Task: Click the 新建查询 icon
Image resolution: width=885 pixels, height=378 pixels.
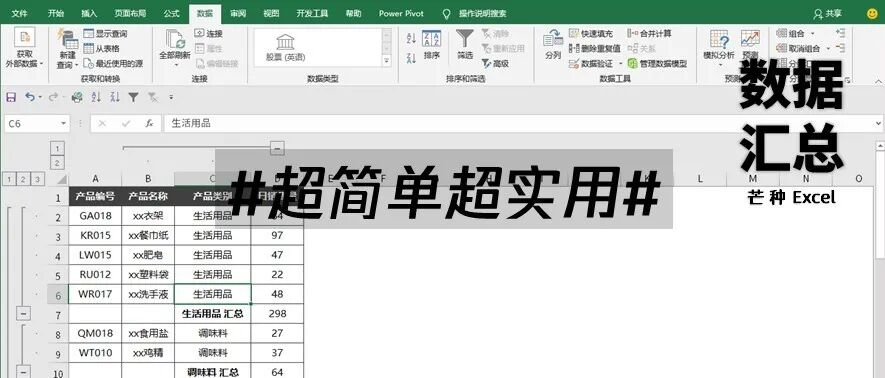Action: (x=67, y=39)
